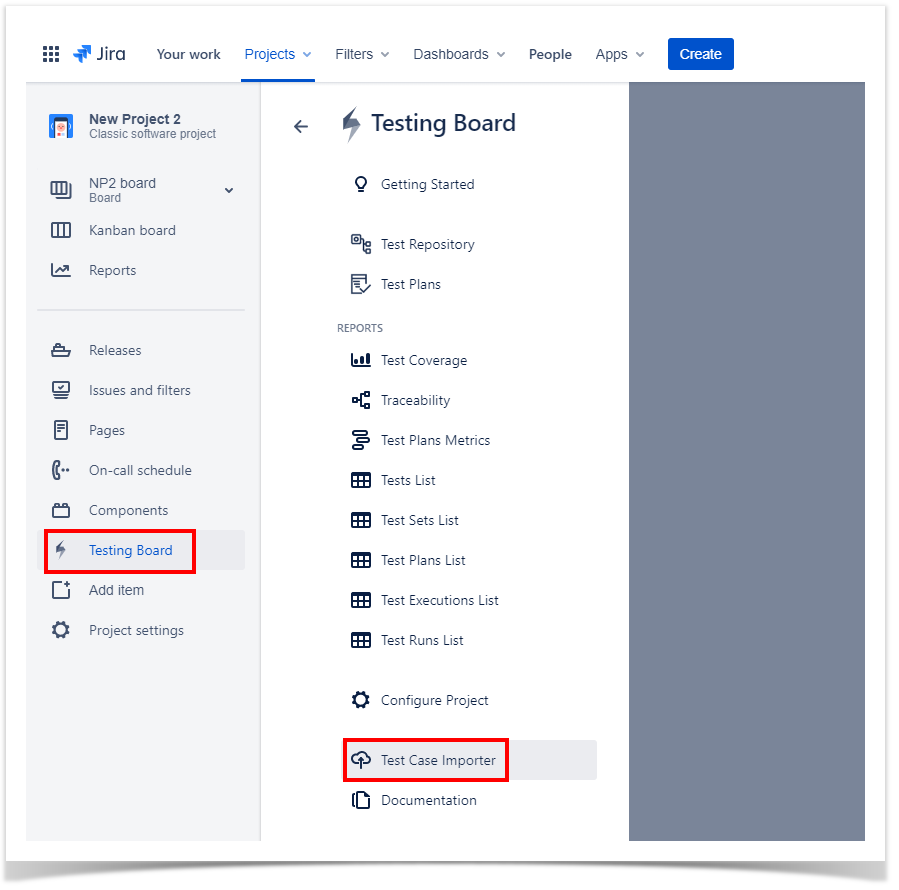Click the Test Plans Metrics icon
This screenshot has width=899, height=890.
click(x=361, y=440)
